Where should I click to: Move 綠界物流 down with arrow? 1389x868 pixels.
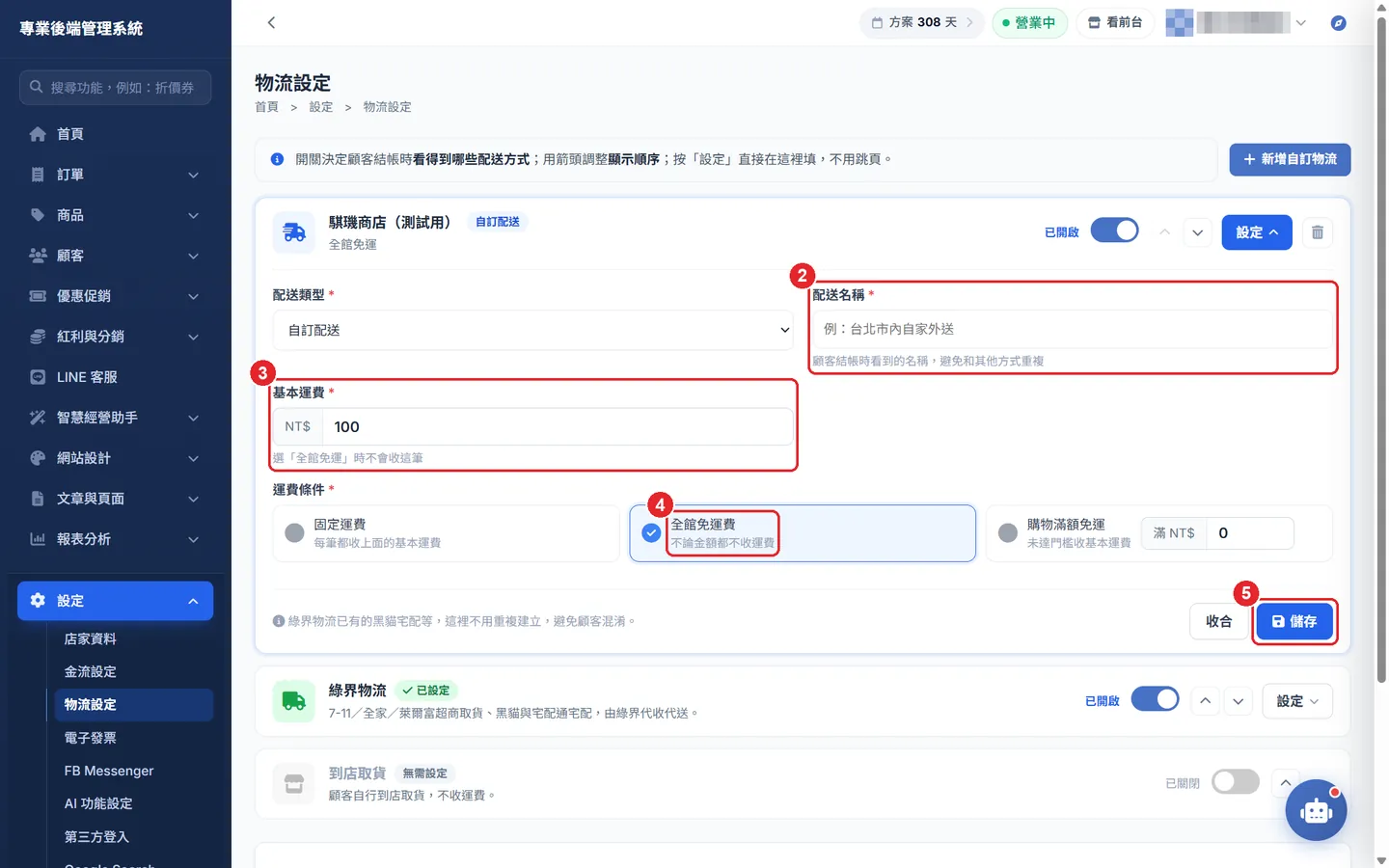point(1239,701)
